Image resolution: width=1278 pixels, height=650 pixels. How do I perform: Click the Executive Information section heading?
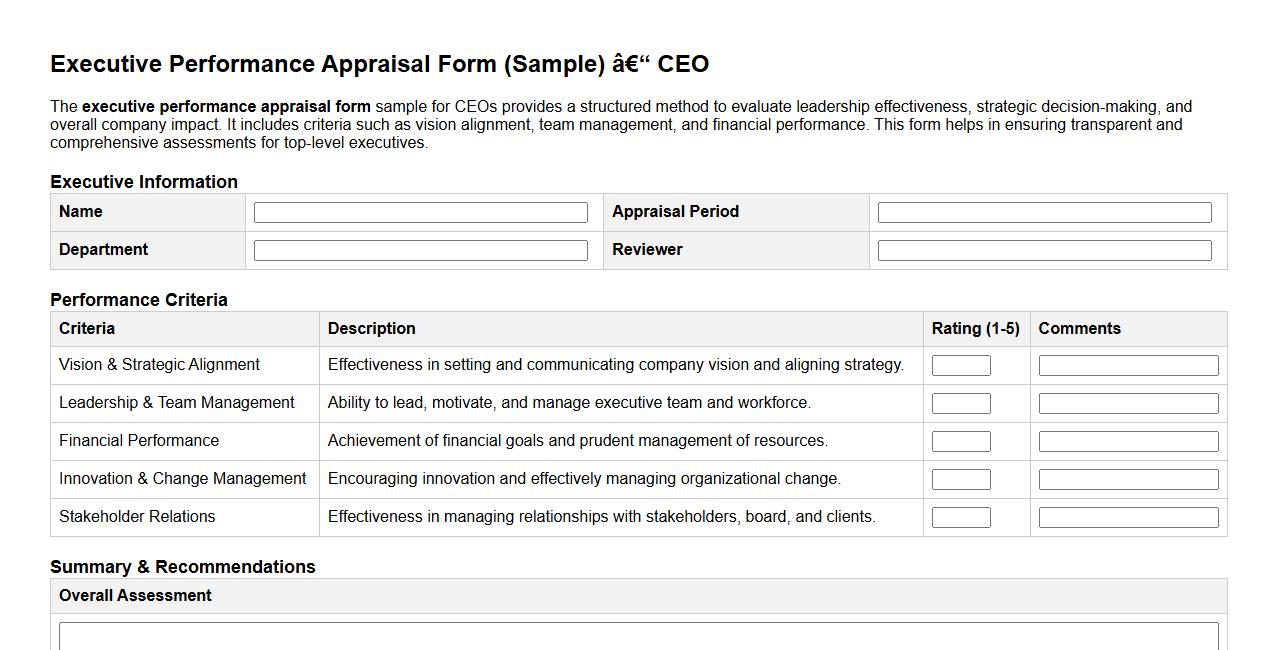(x=144, y=181)
